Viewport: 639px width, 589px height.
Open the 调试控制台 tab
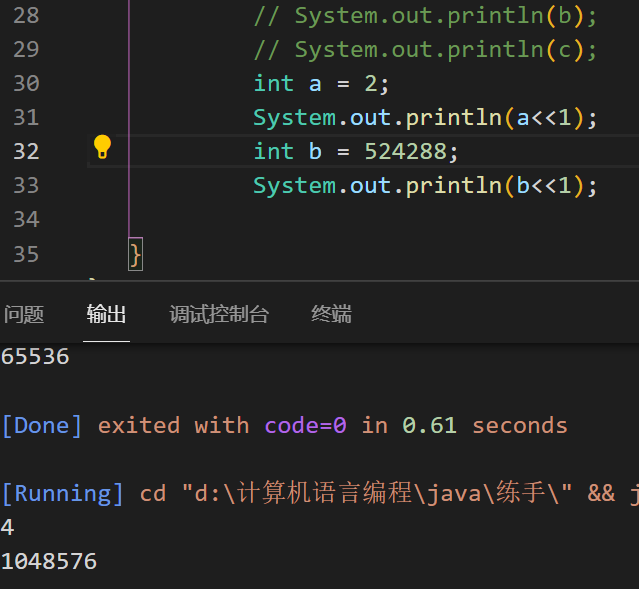click(x=219, y=315)
